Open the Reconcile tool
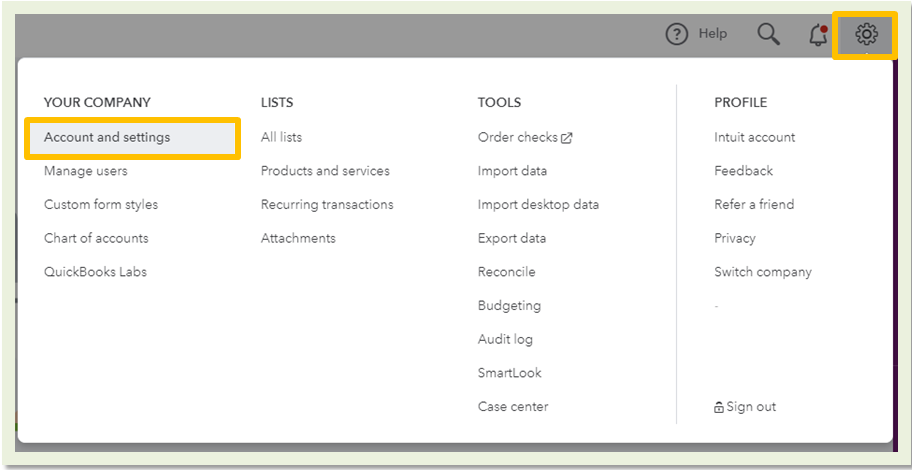Viewport: 912px width, 470px height. (x=507, y=272)
